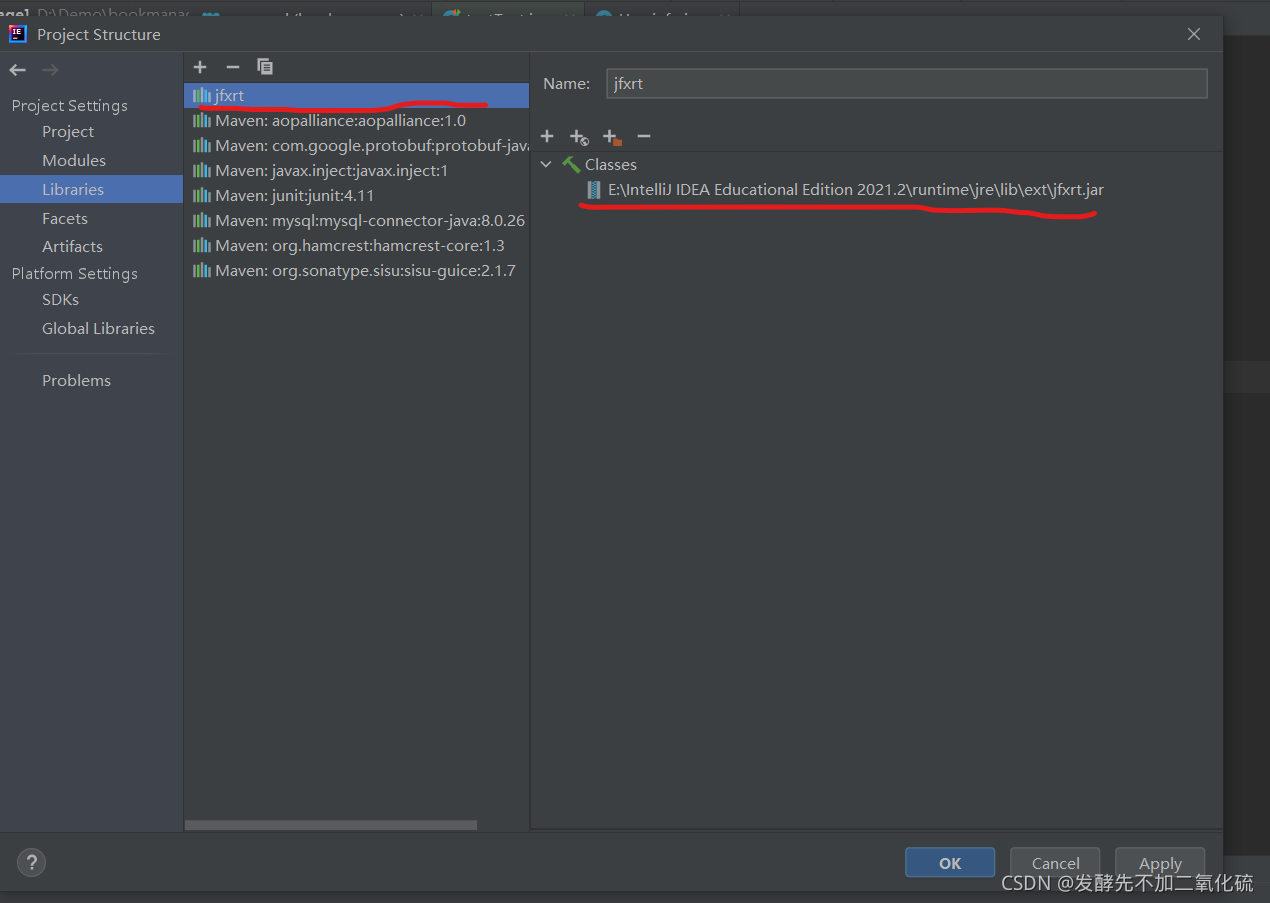Select Maven sisu-guice:2.1.7 library
Viewport: 1270px width, 903px height.
(357, 271)
